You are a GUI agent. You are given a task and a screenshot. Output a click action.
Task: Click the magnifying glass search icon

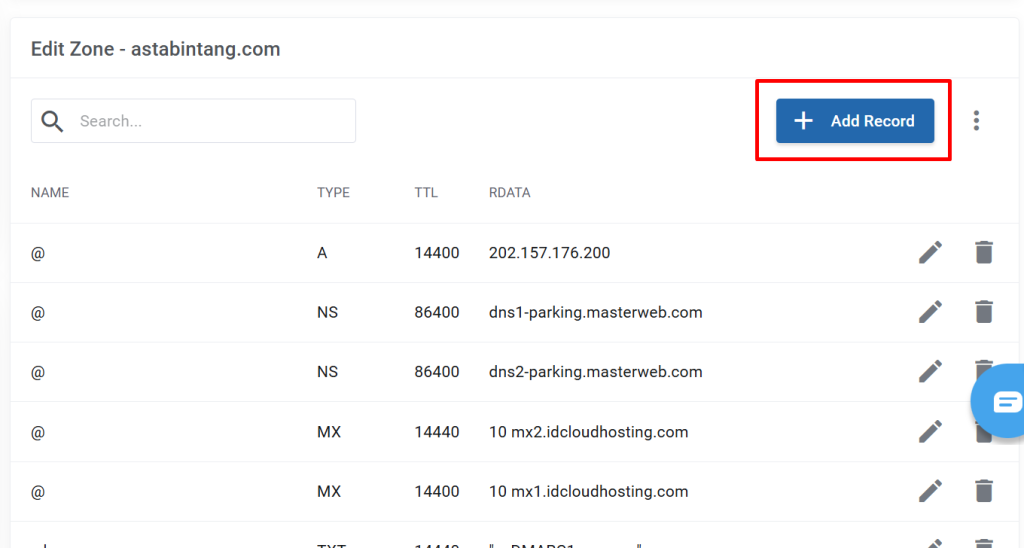(53, 121)
